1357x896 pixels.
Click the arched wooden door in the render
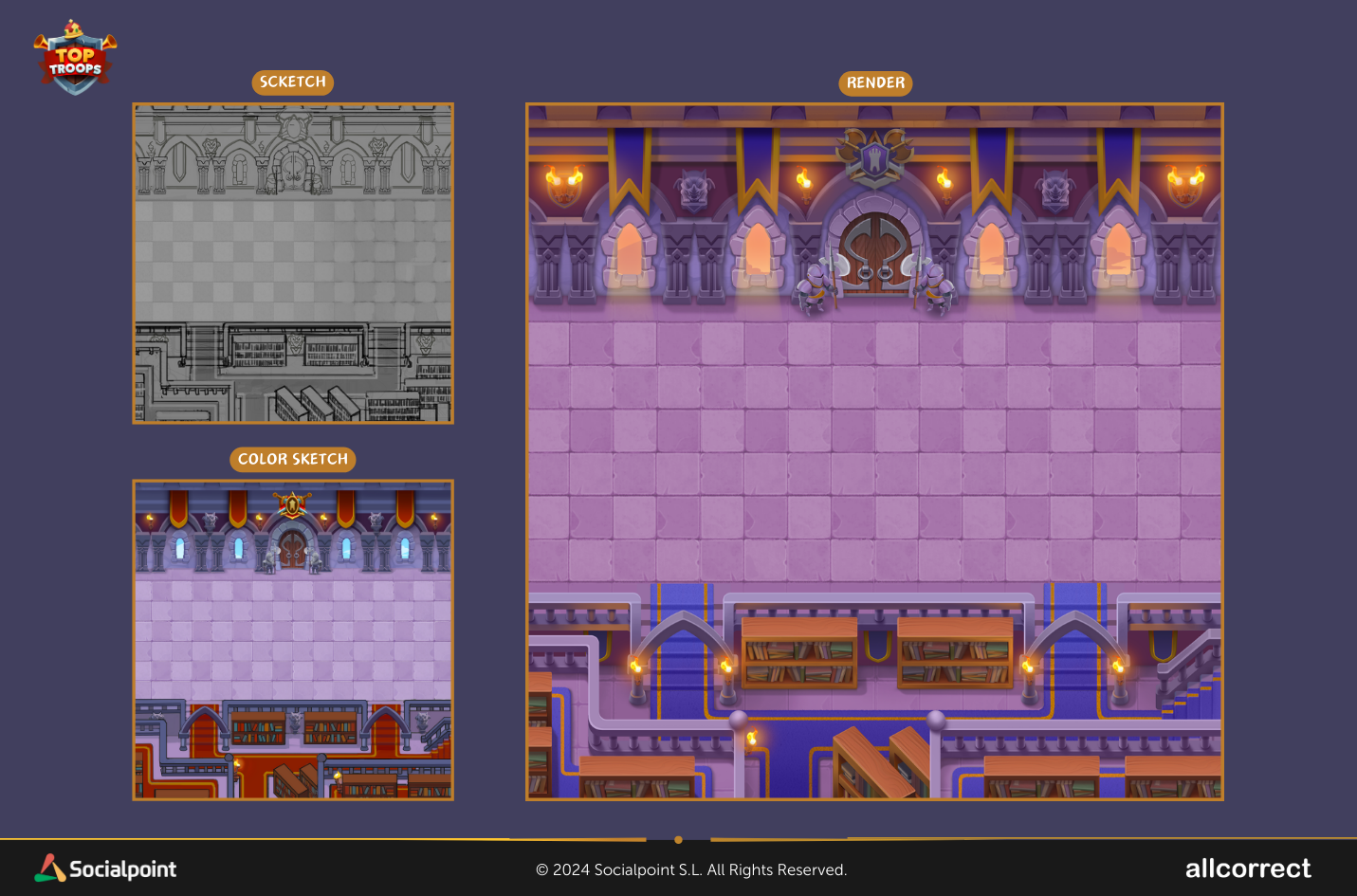pyautogui.click(x=875, y=252)
